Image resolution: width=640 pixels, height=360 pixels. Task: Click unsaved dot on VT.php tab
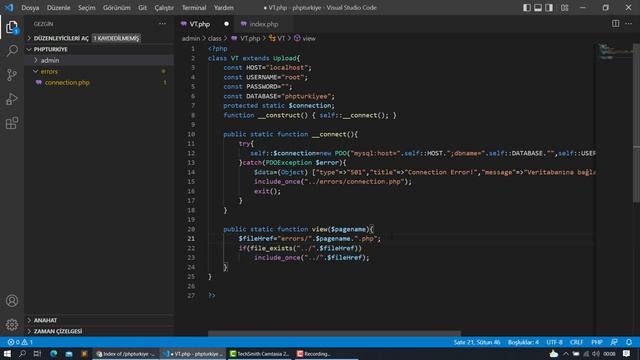pos(226,24)
